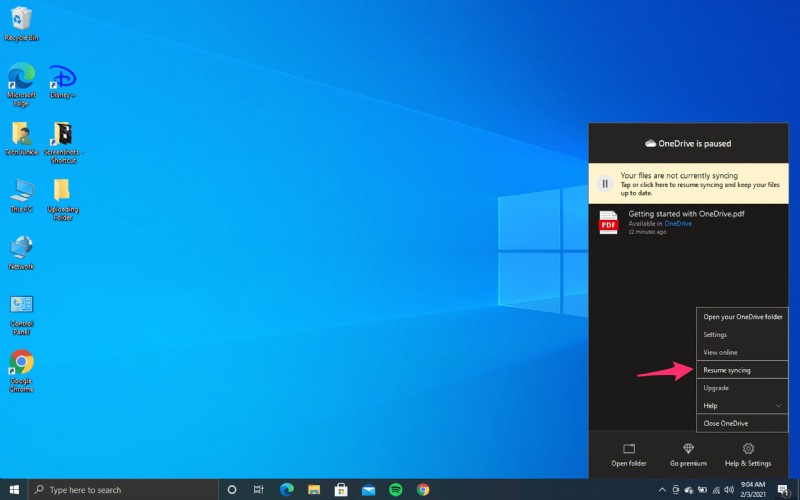800x500 pixels.
Task: Select the Tech Junkie folder icon
Action: (21, 139)
